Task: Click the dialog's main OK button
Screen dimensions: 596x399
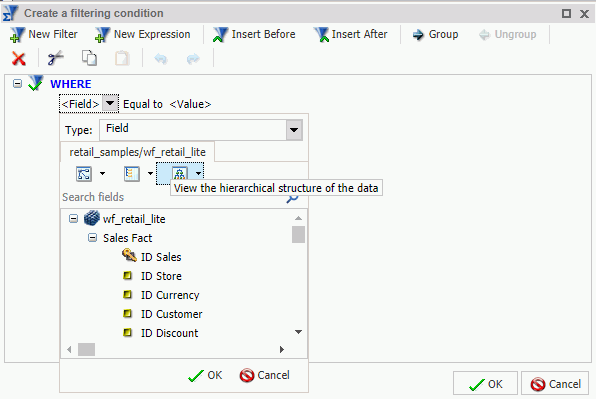Action: tap(485, 384)
